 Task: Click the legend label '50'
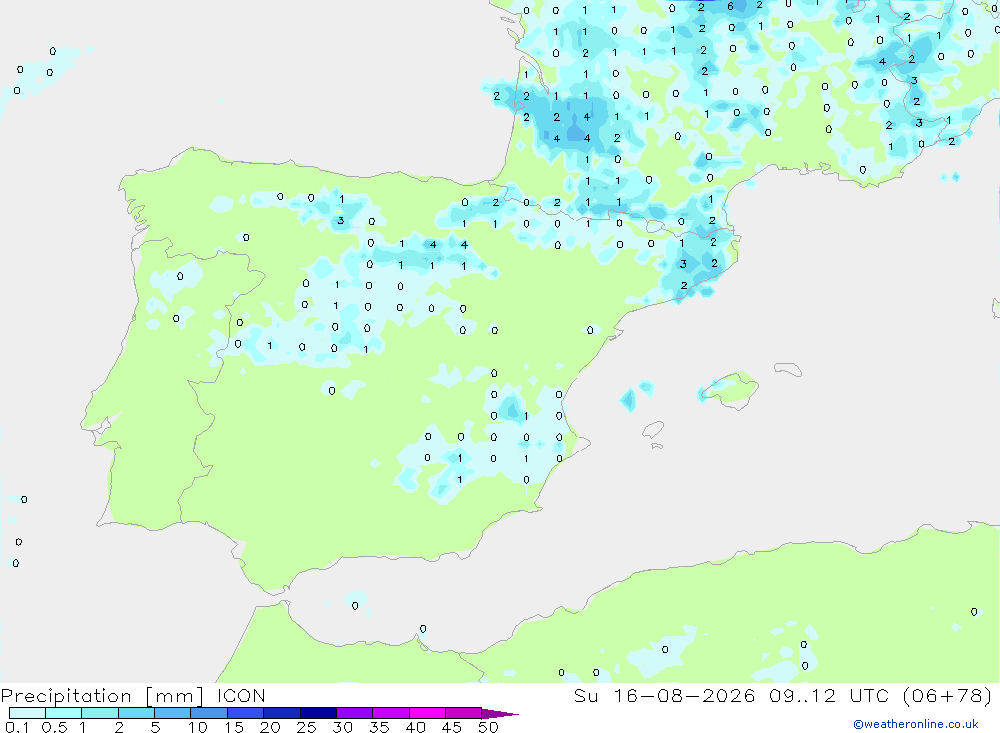tap(489, 727)
